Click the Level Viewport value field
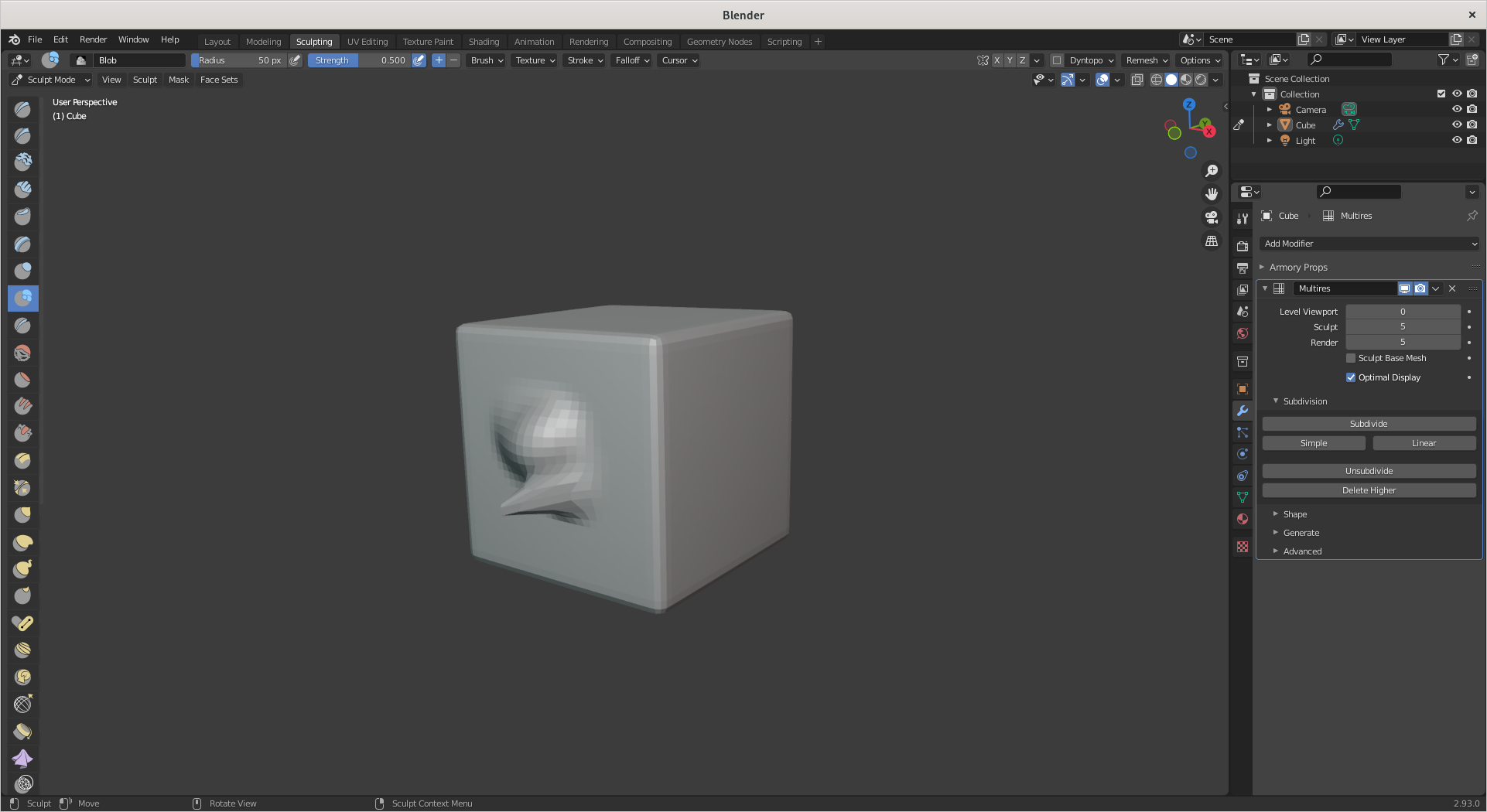The height and width of the screenshot is (812, 1487). point(1403,312)
